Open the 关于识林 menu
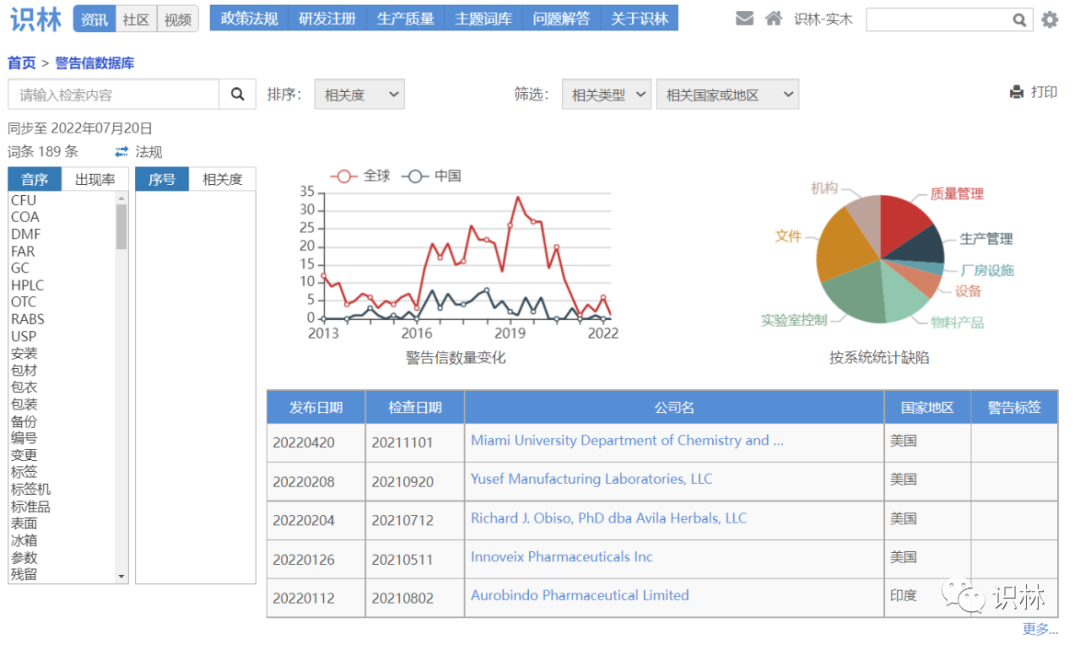Viewport: 1080px width, 645px height. click(639, 19)
